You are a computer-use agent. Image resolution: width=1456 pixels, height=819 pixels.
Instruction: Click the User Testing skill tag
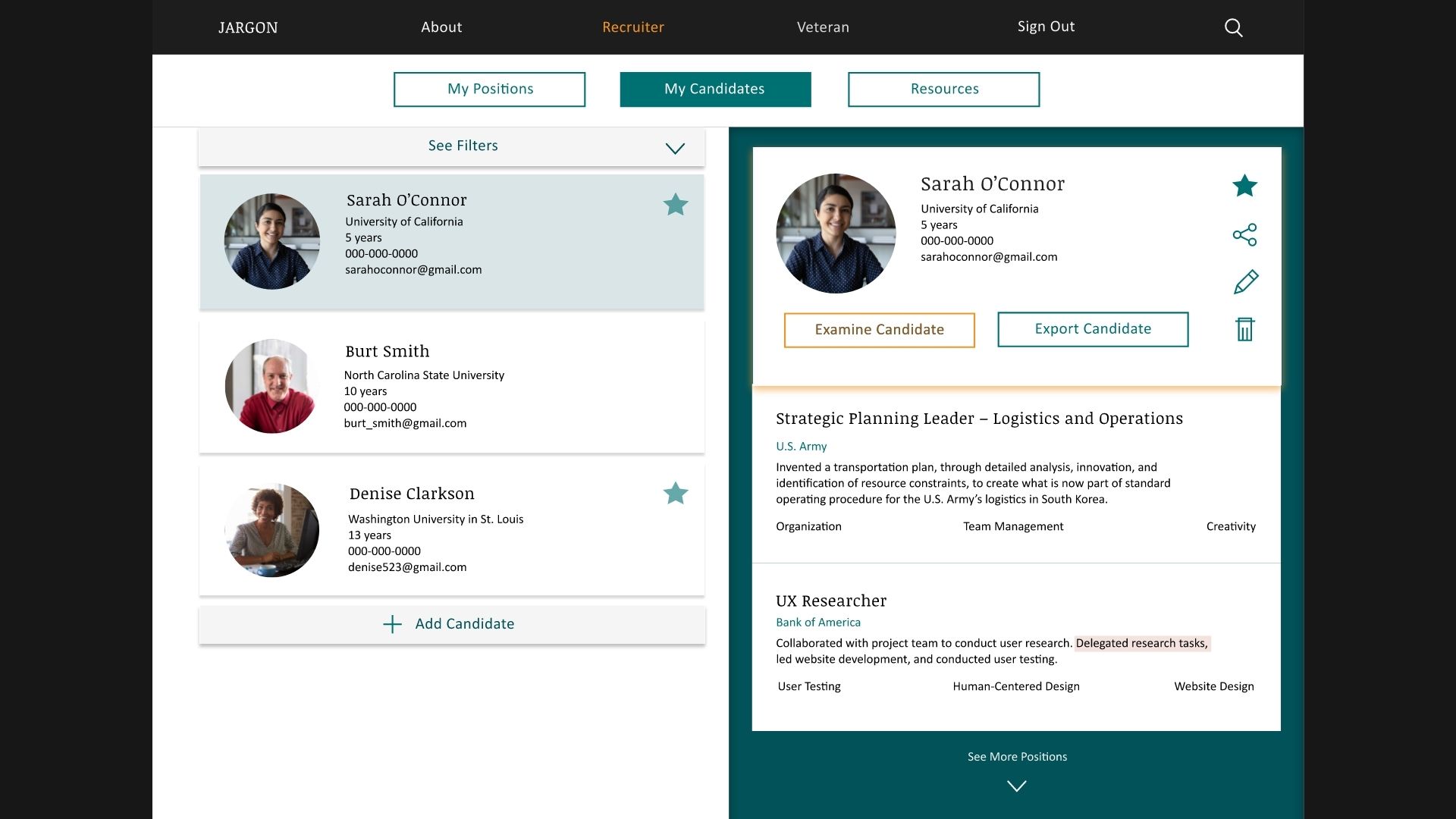point(808,686)
